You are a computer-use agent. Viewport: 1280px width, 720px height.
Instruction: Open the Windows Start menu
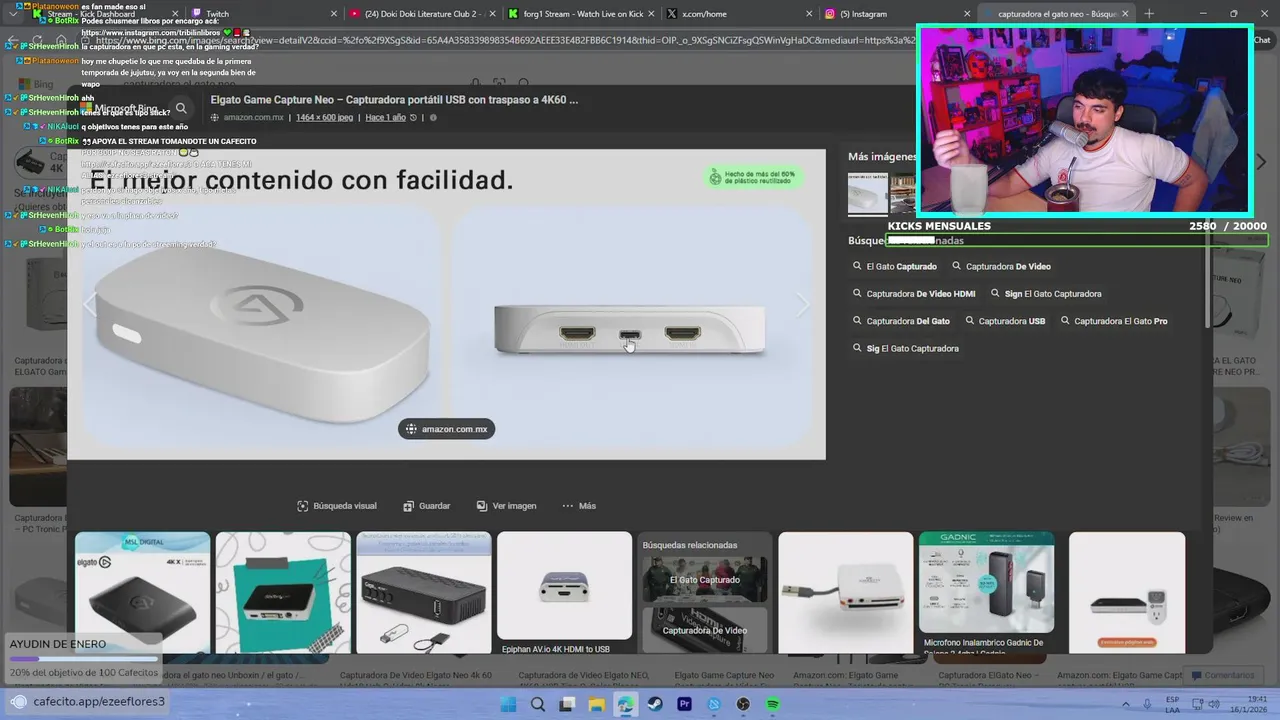(x=508, y=704)
